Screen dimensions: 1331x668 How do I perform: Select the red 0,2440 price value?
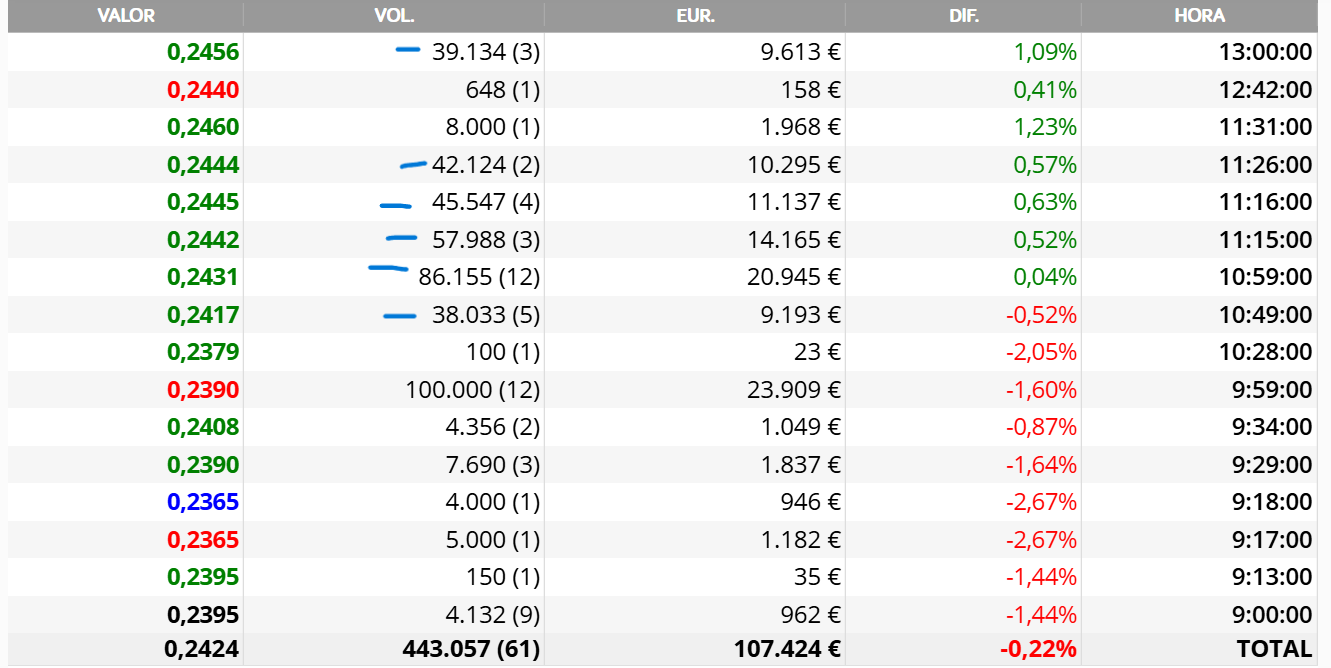click(203, 90)
